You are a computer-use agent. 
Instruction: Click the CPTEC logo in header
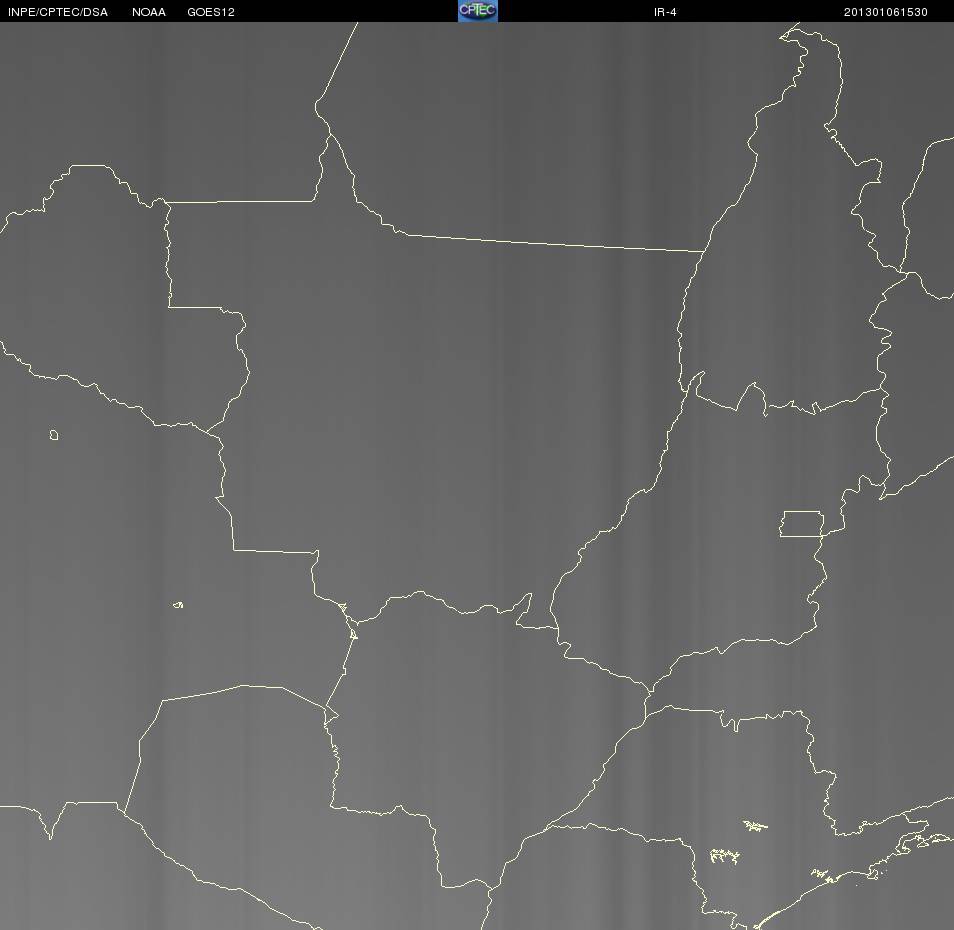click(x=478, y=11)
